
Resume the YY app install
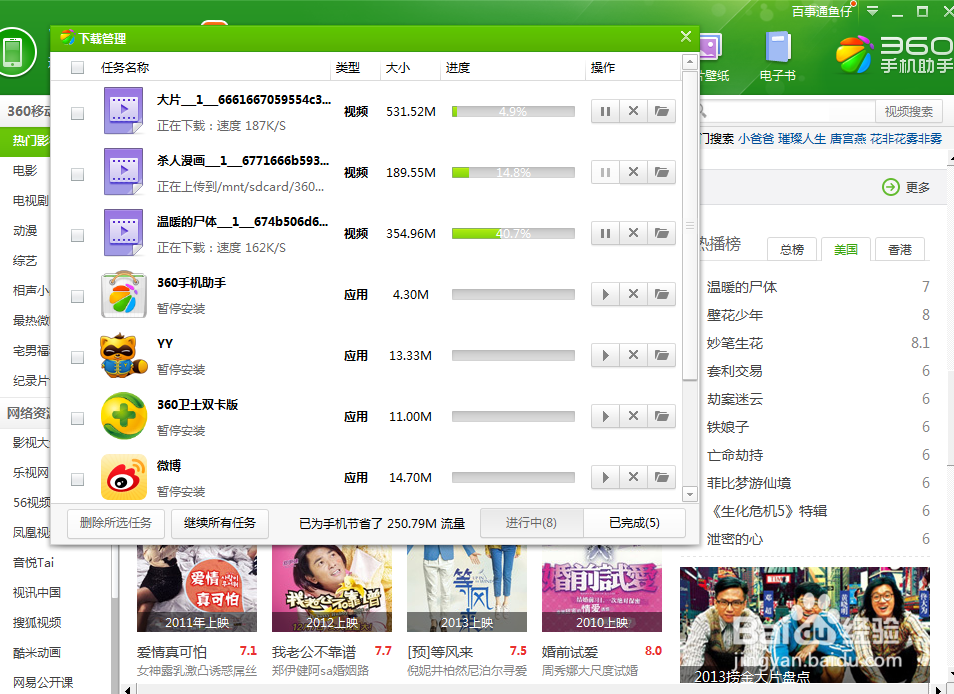[605, 355]
